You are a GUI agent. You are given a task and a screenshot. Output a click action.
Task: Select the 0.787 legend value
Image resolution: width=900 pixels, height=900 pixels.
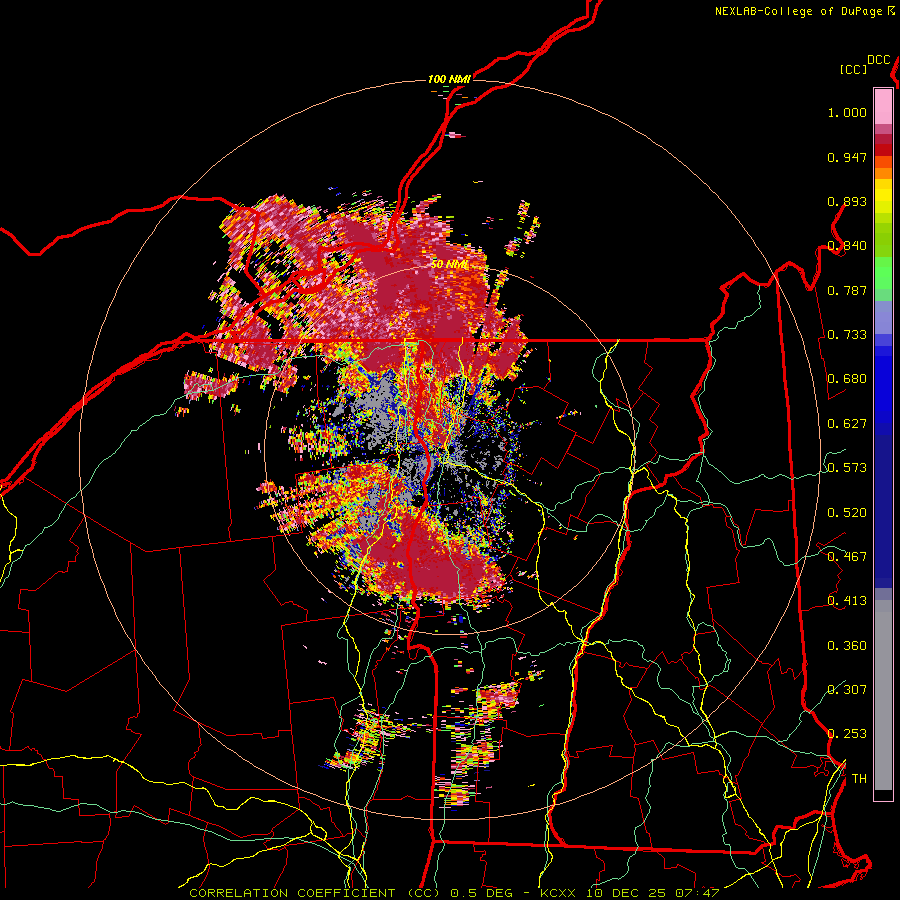tap(847, 290)
